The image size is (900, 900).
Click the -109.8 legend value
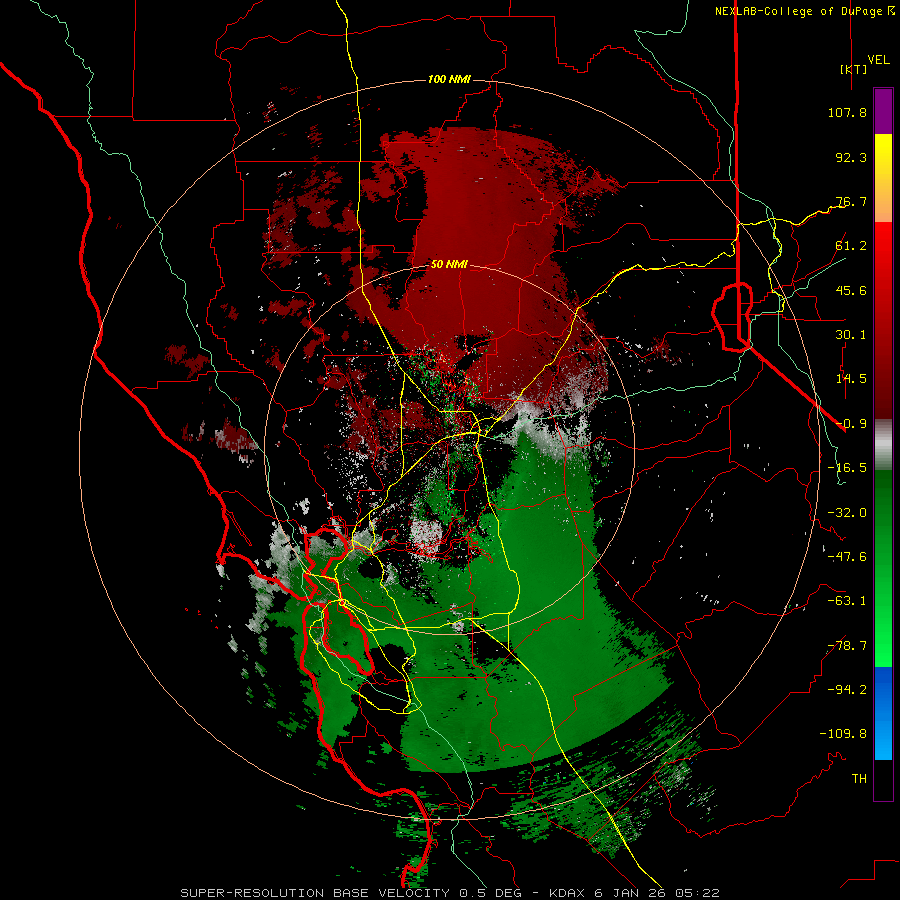pos(843,734)
